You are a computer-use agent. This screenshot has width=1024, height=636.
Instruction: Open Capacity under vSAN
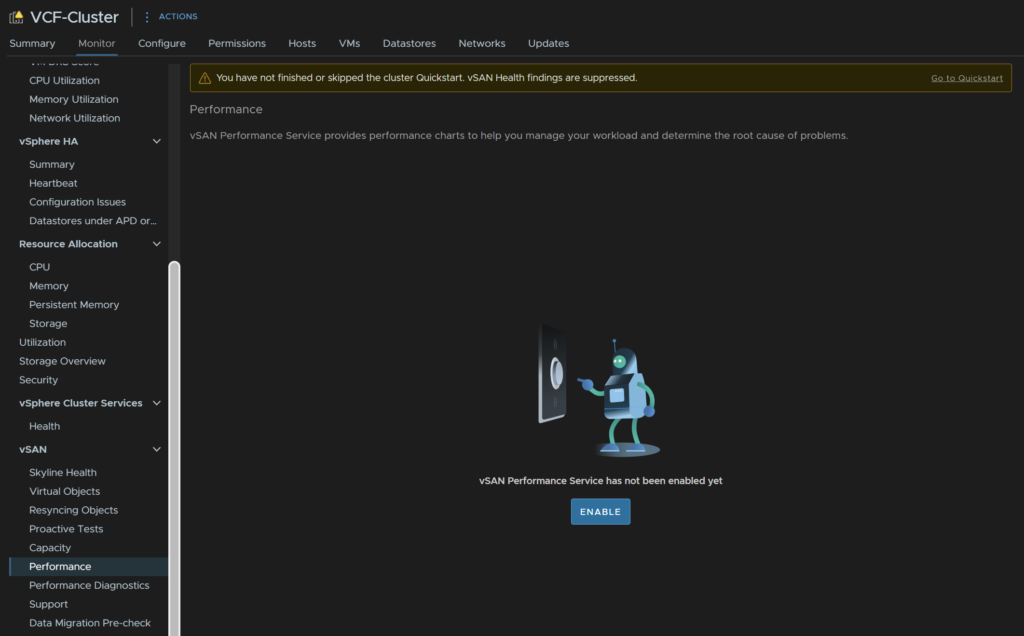pos(50,548)
